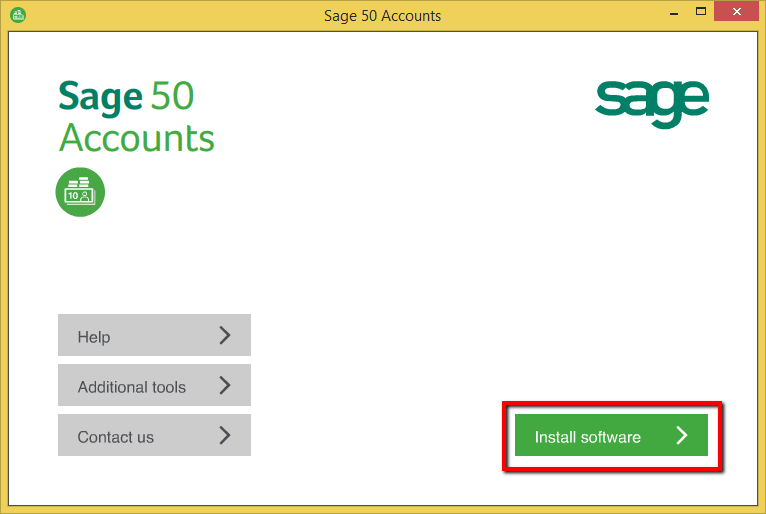
Task: Minimize the Sage 50 Accounts window
Action: tap(674, 12)
